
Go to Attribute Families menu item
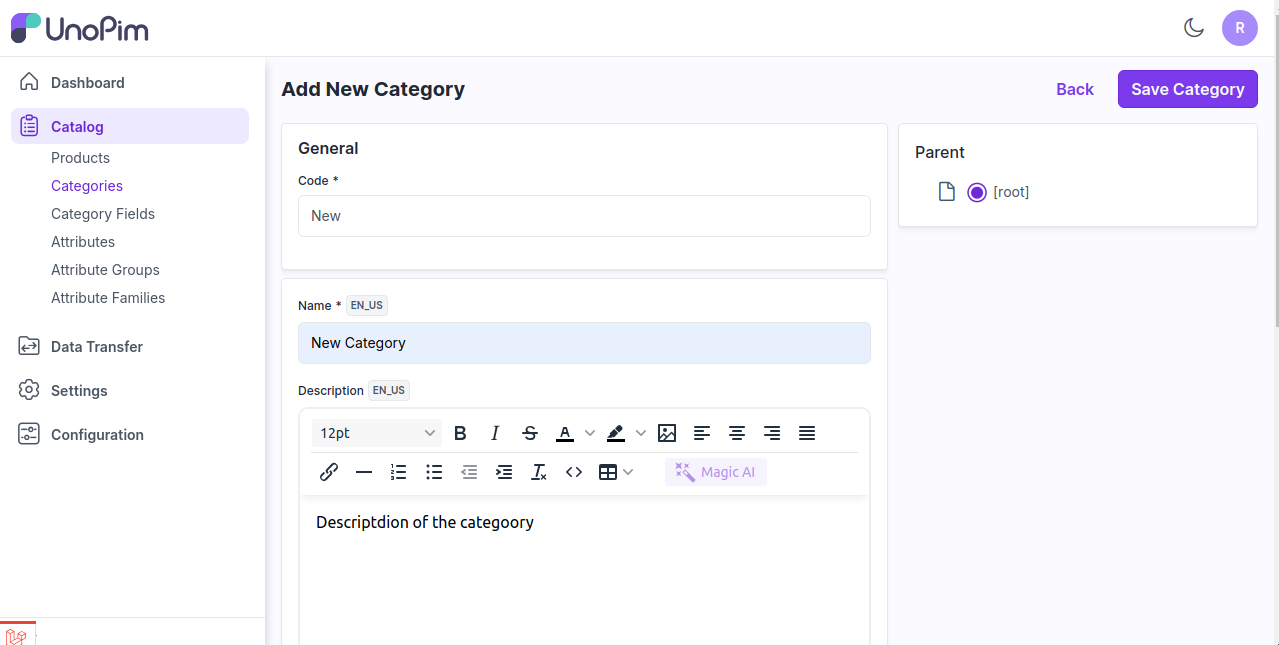click(x=108, y=298)
